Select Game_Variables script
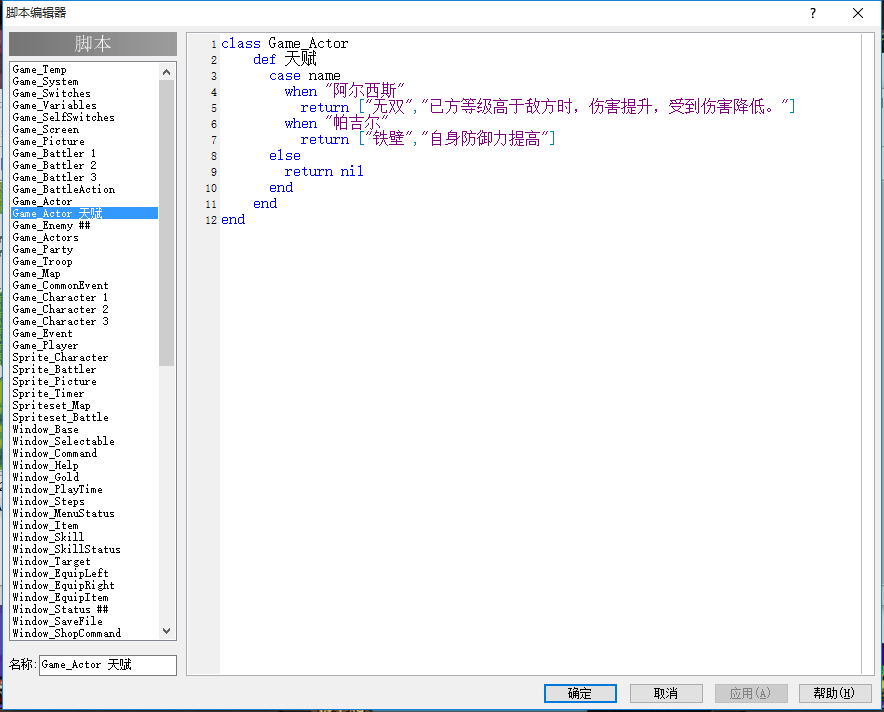The width and height of the screenshot is (884, 712). click(85, 105)
